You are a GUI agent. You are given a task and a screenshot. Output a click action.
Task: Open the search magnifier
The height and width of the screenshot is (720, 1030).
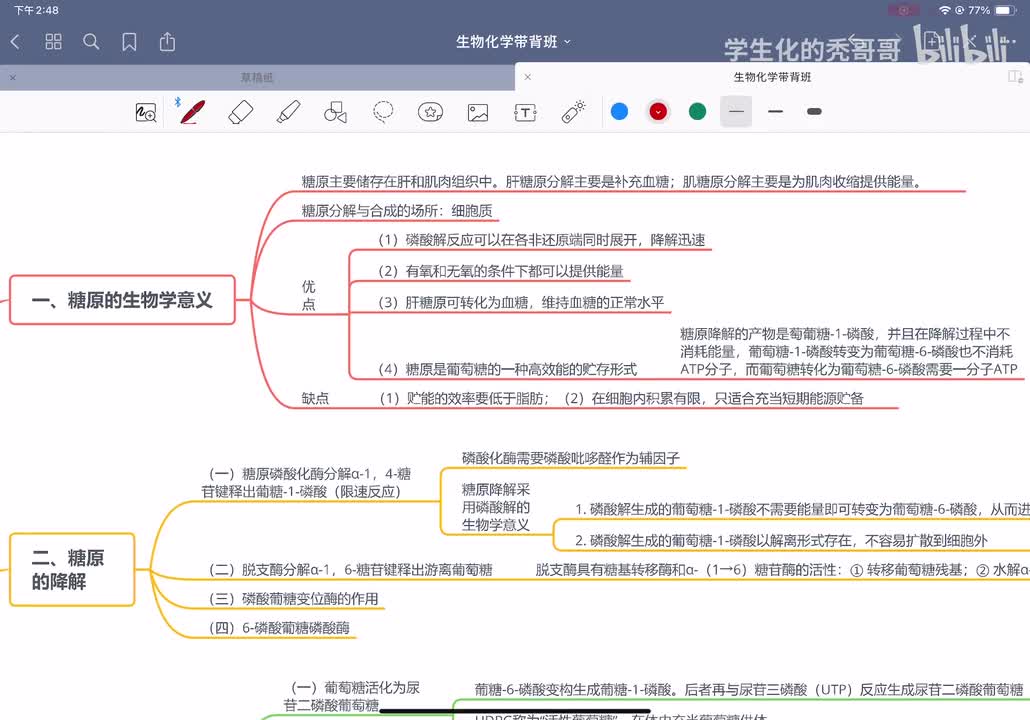pyautogui.click(x=91, y=42)
